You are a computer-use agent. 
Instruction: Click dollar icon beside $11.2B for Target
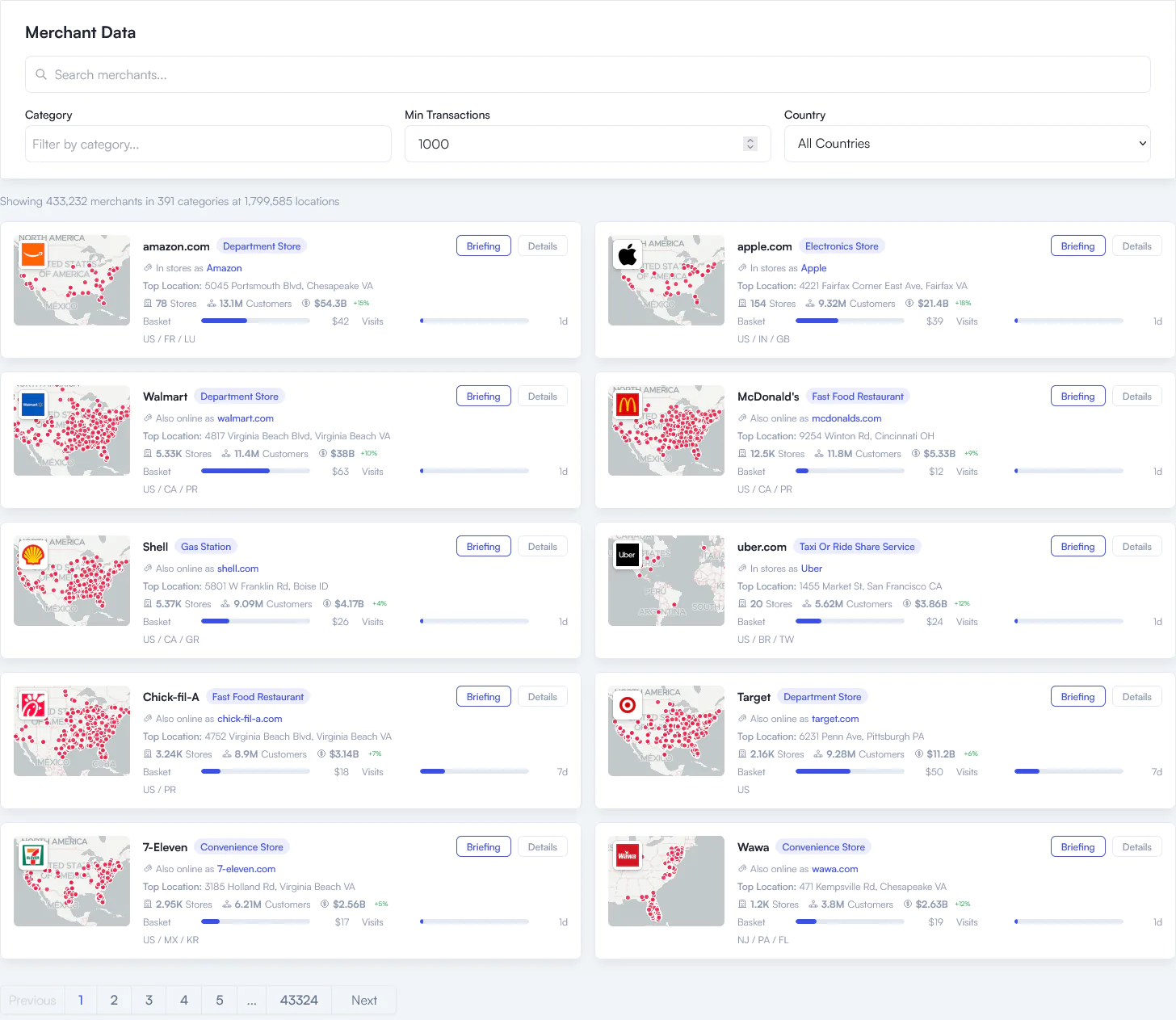(x=919, y=754)
